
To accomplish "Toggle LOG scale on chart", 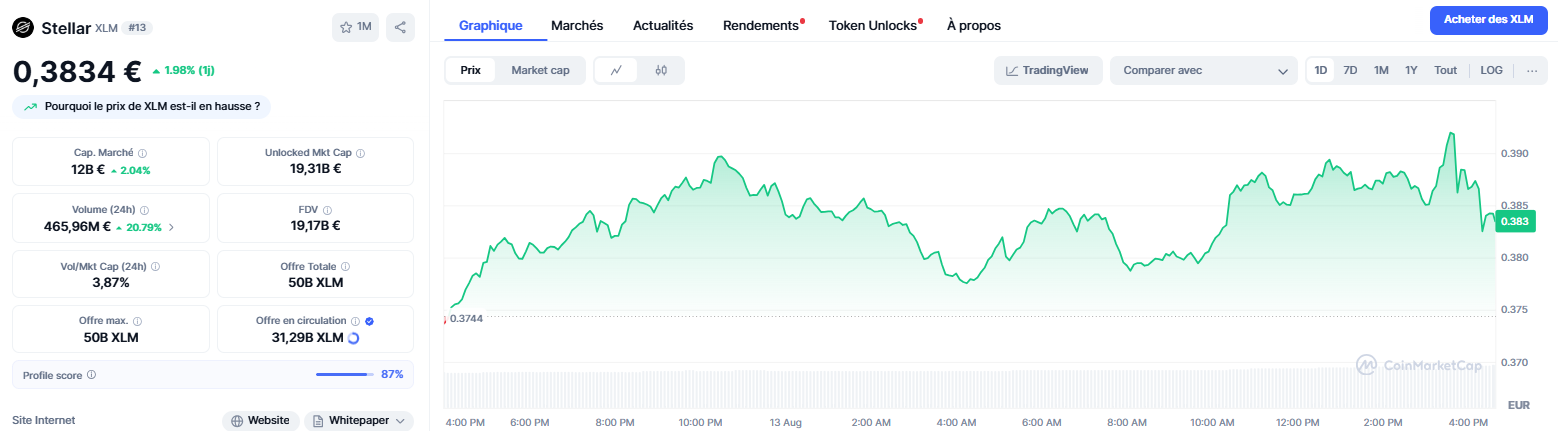I will [x=1491, y=70].
